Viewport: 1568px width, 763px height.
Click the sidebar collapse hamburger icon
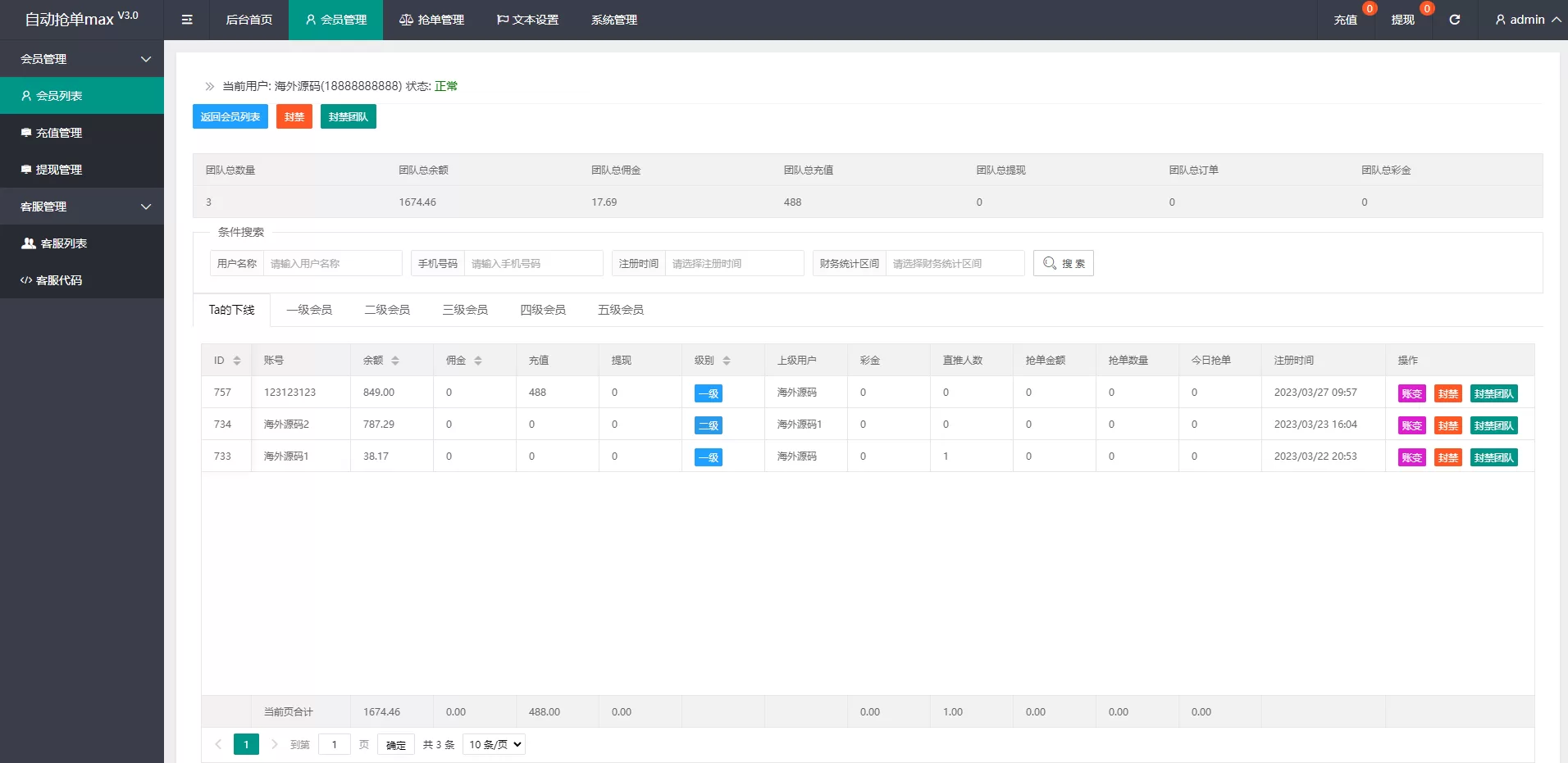[x=187, y=20]
